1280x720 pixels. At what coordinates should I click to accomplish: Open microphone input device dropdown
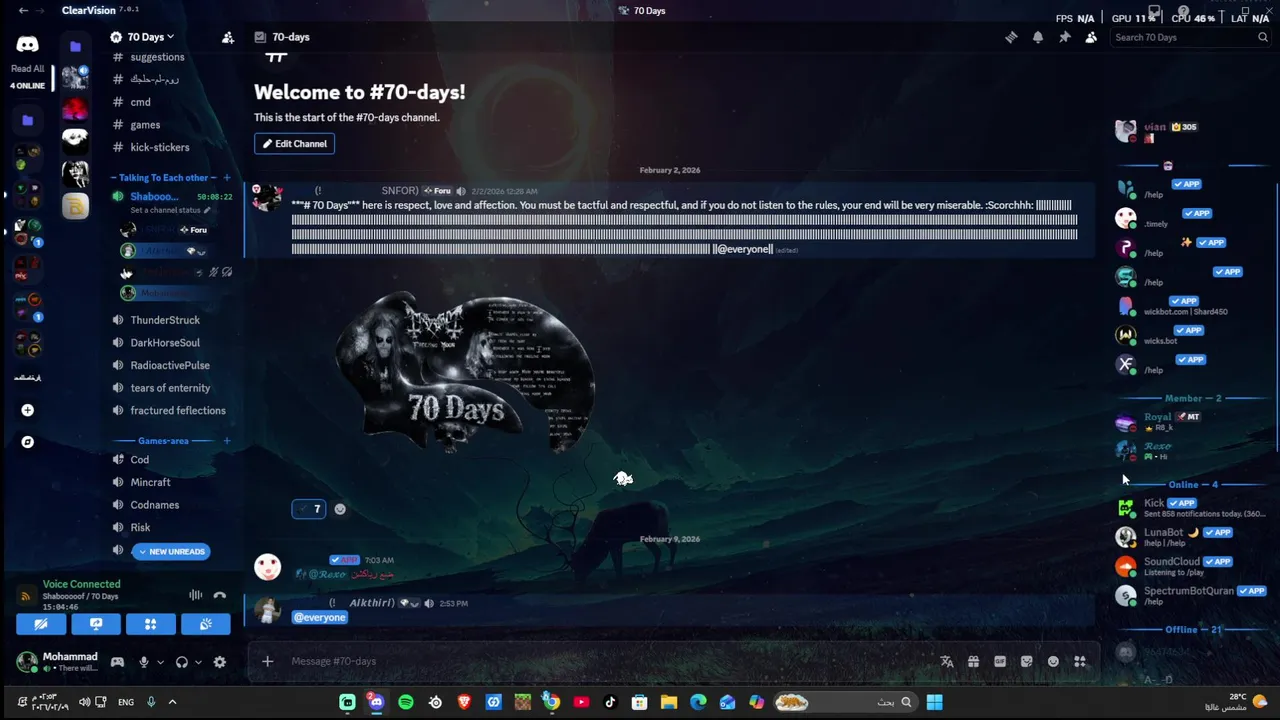coord(160,662)
